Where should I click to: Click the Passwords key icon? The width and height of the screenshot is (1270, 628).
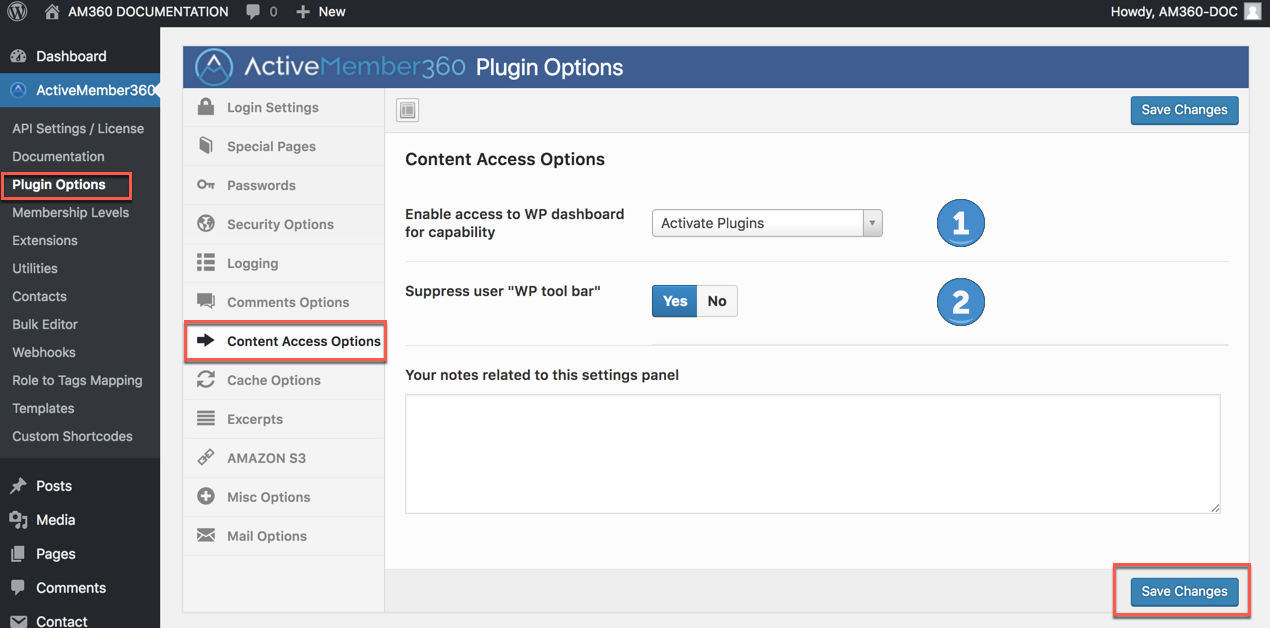[x=206, y=185]
